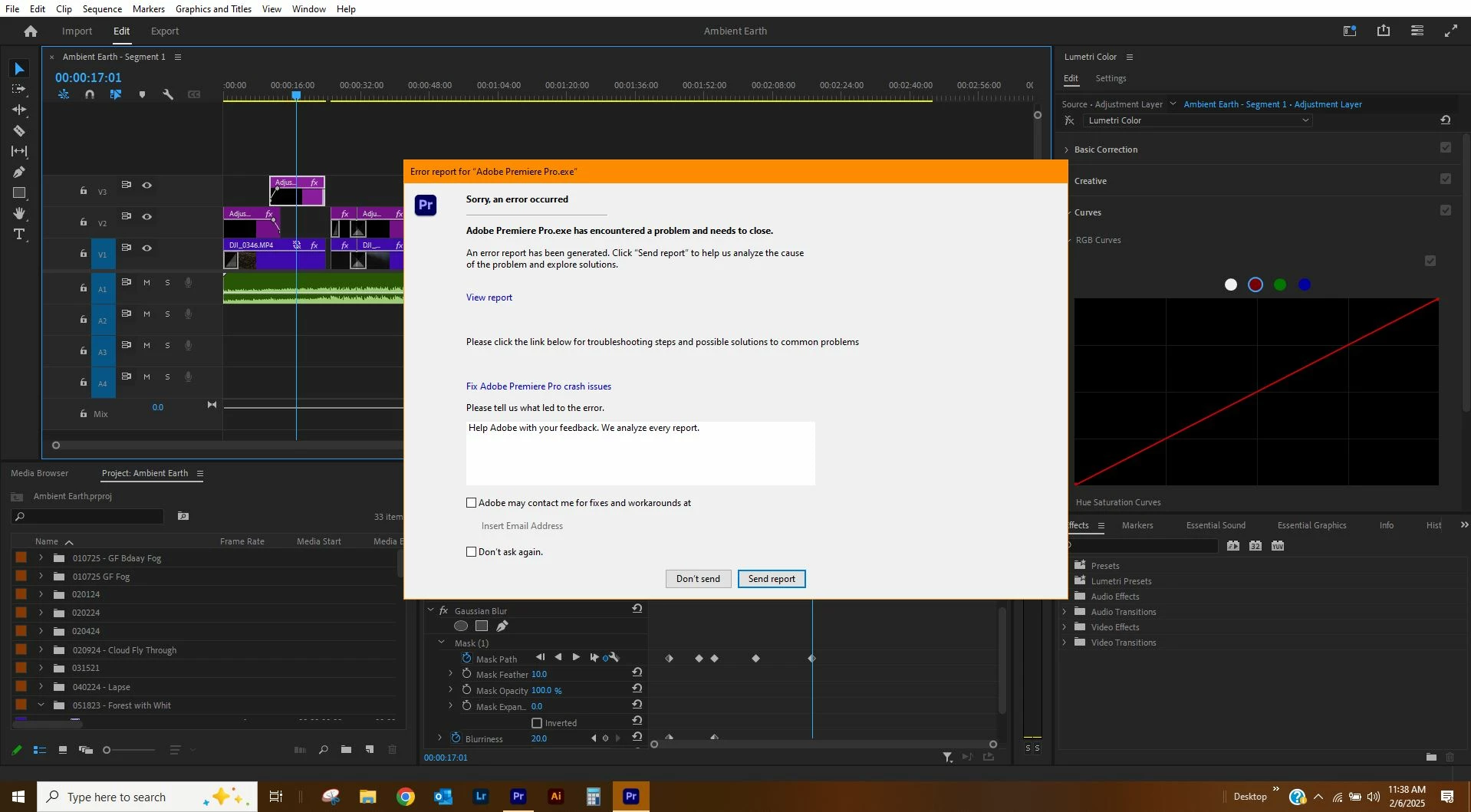The width and height of the screenshot is (1471, 812).
Task: Expand the Audio Transitions folder
Action: [1065, 612]
